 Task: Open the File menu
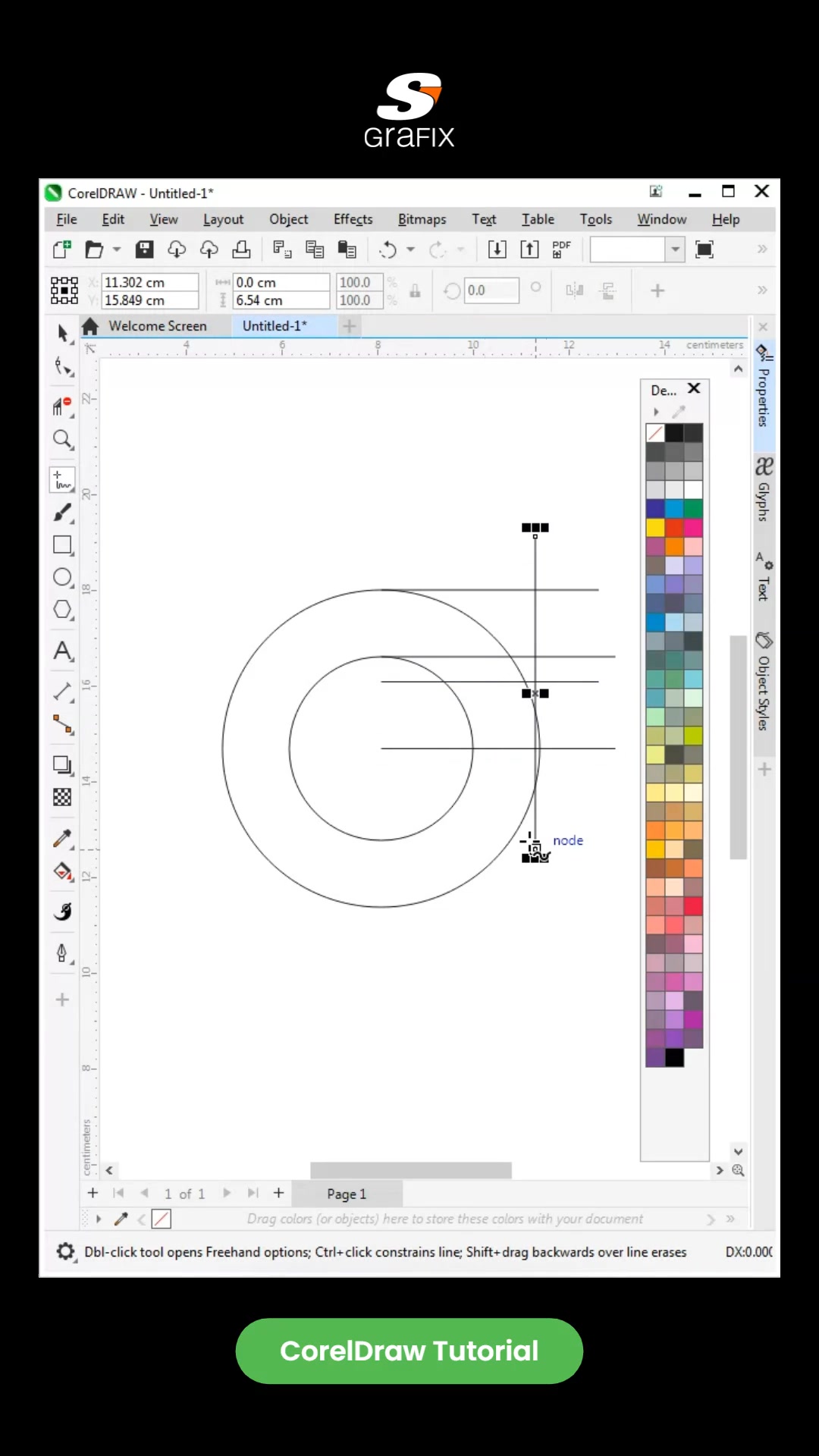[x=67, y=219]
